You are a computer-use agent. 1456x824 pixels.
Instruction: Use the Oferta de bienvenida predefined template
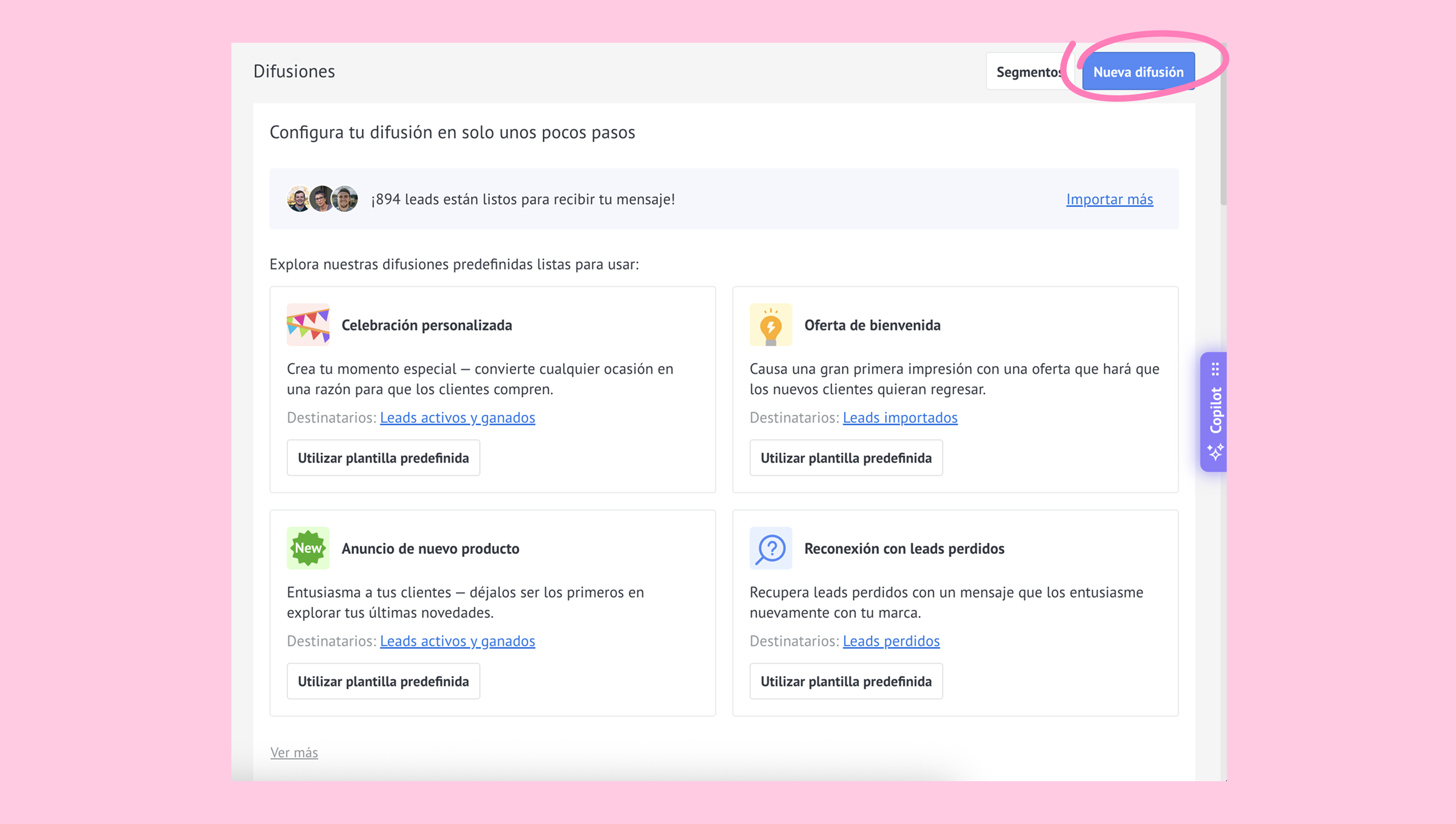pos(846,458)
